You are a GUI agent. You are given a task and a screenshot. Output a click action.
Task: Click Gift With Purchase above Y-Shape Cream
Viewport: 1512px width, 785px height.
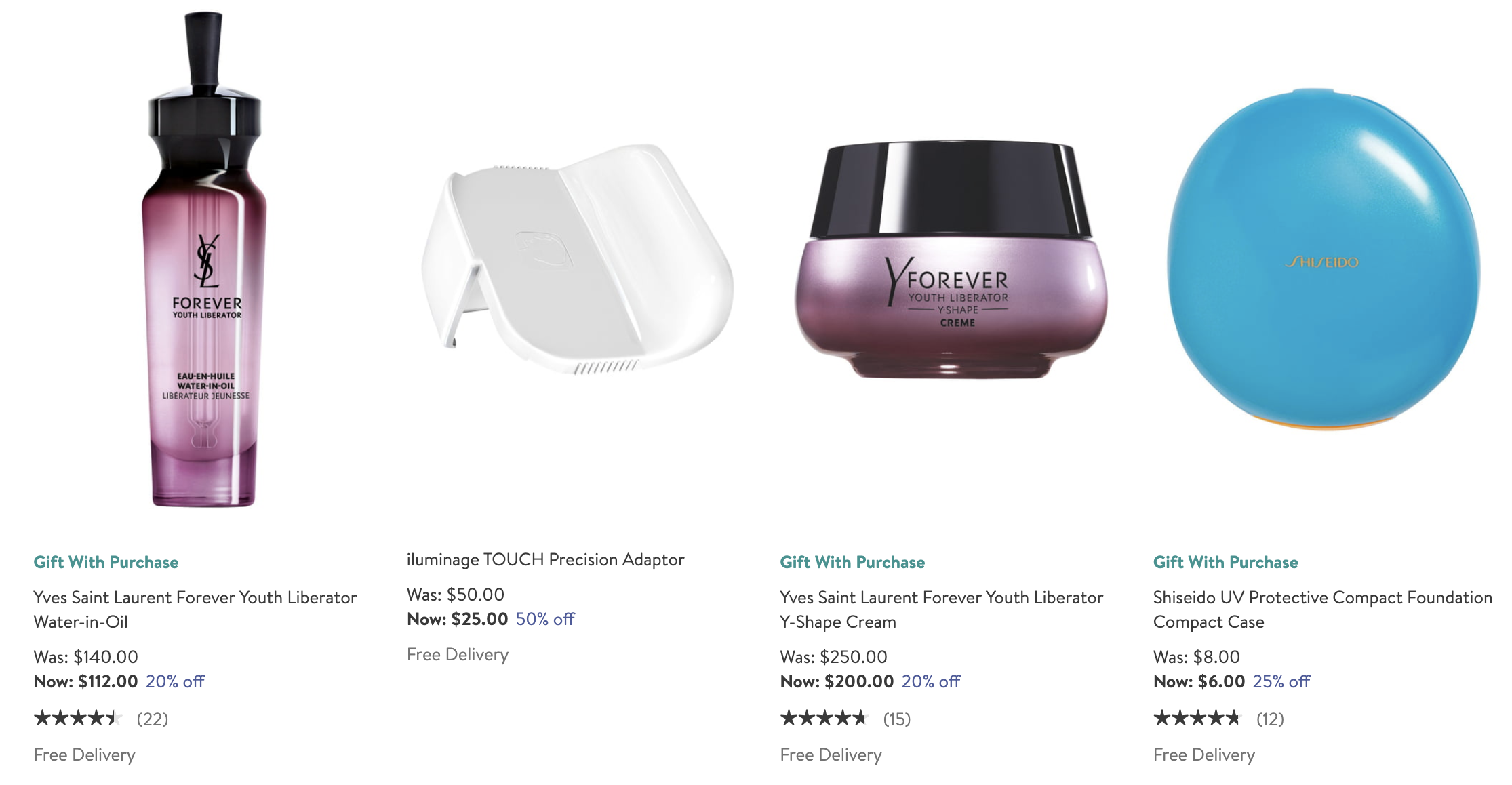pyautogui.click(x=852, y=562)
